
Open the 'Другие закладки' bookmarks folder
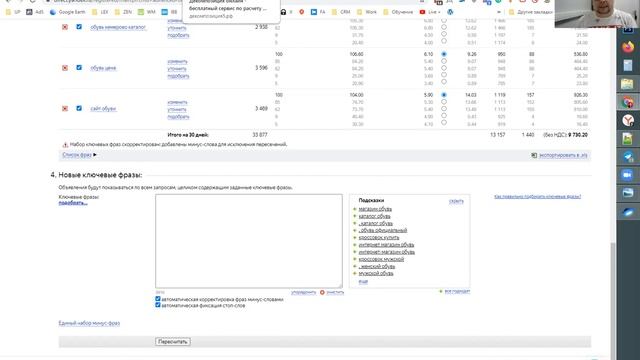[x=530, y=12]
